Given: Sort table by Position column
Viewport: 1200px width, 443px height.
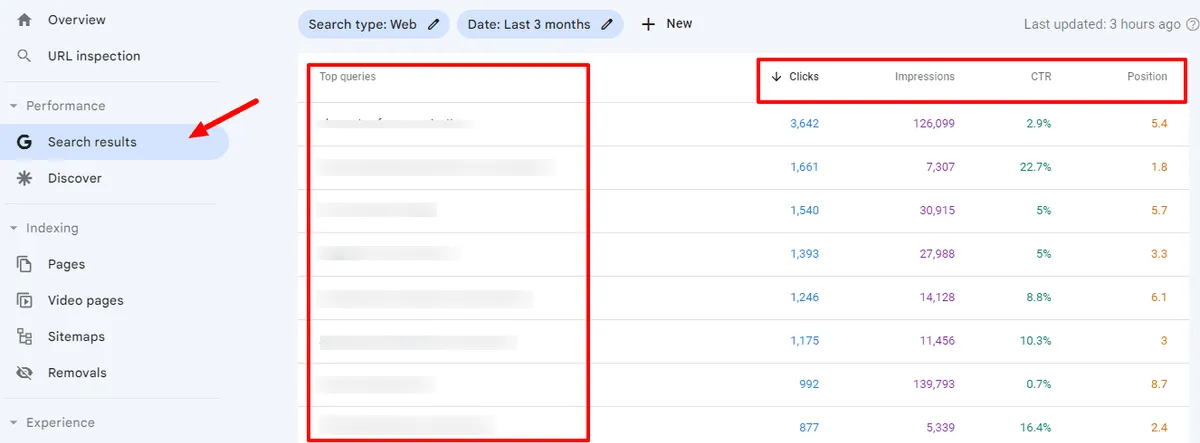Looking at the screenshot, I should tap(1147, 76).
